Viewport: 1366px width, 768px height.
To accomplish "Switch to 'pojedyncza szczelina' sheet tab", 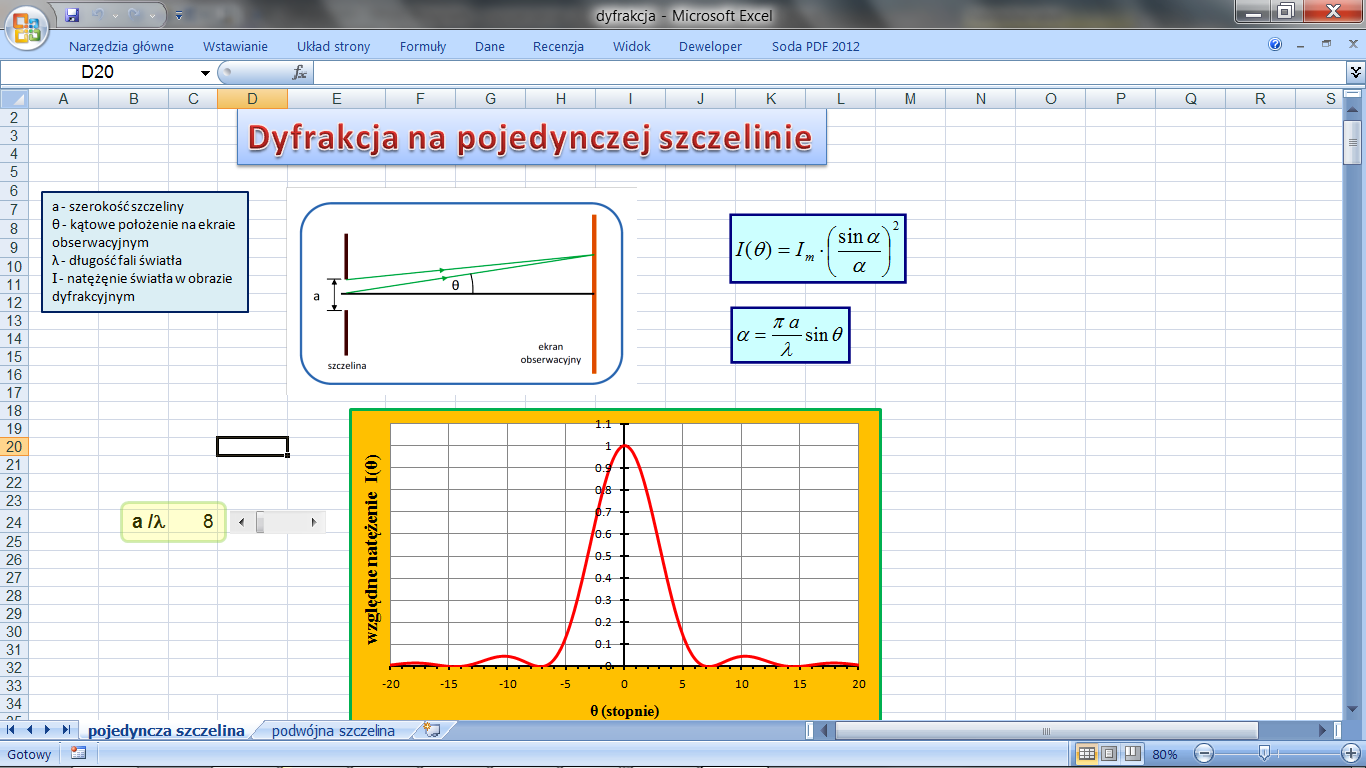I will click(166, 730).
